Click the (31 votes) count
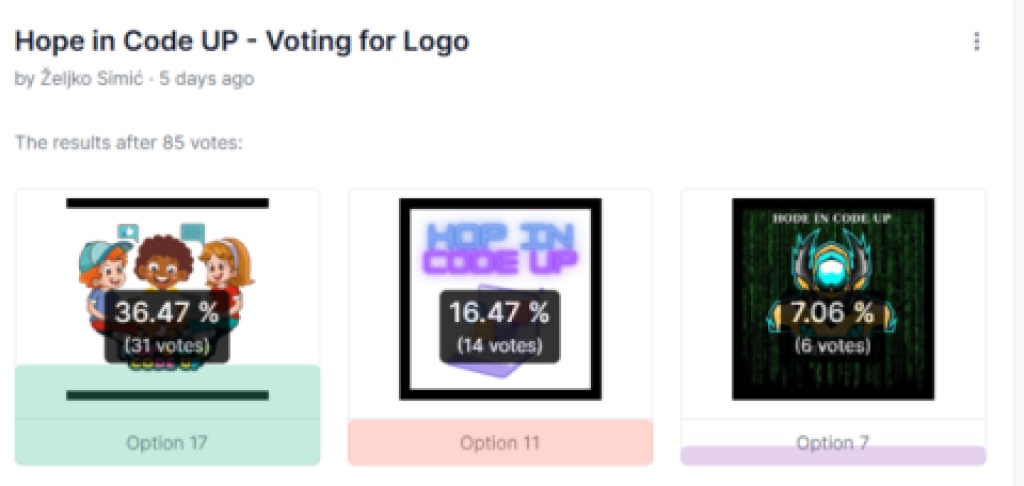 tap(166, 346)
